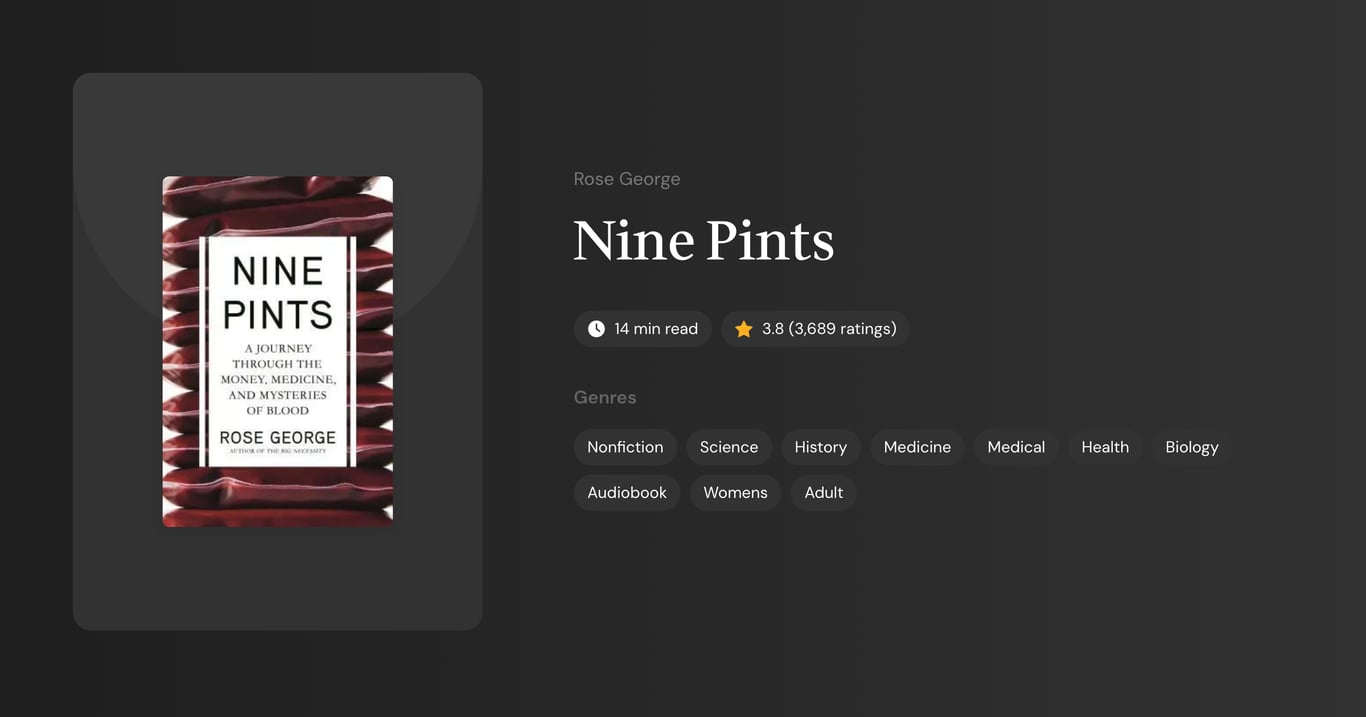The image size is (1366, 717).
Task: Open author Rose George's name link
Action: [627, 179]
